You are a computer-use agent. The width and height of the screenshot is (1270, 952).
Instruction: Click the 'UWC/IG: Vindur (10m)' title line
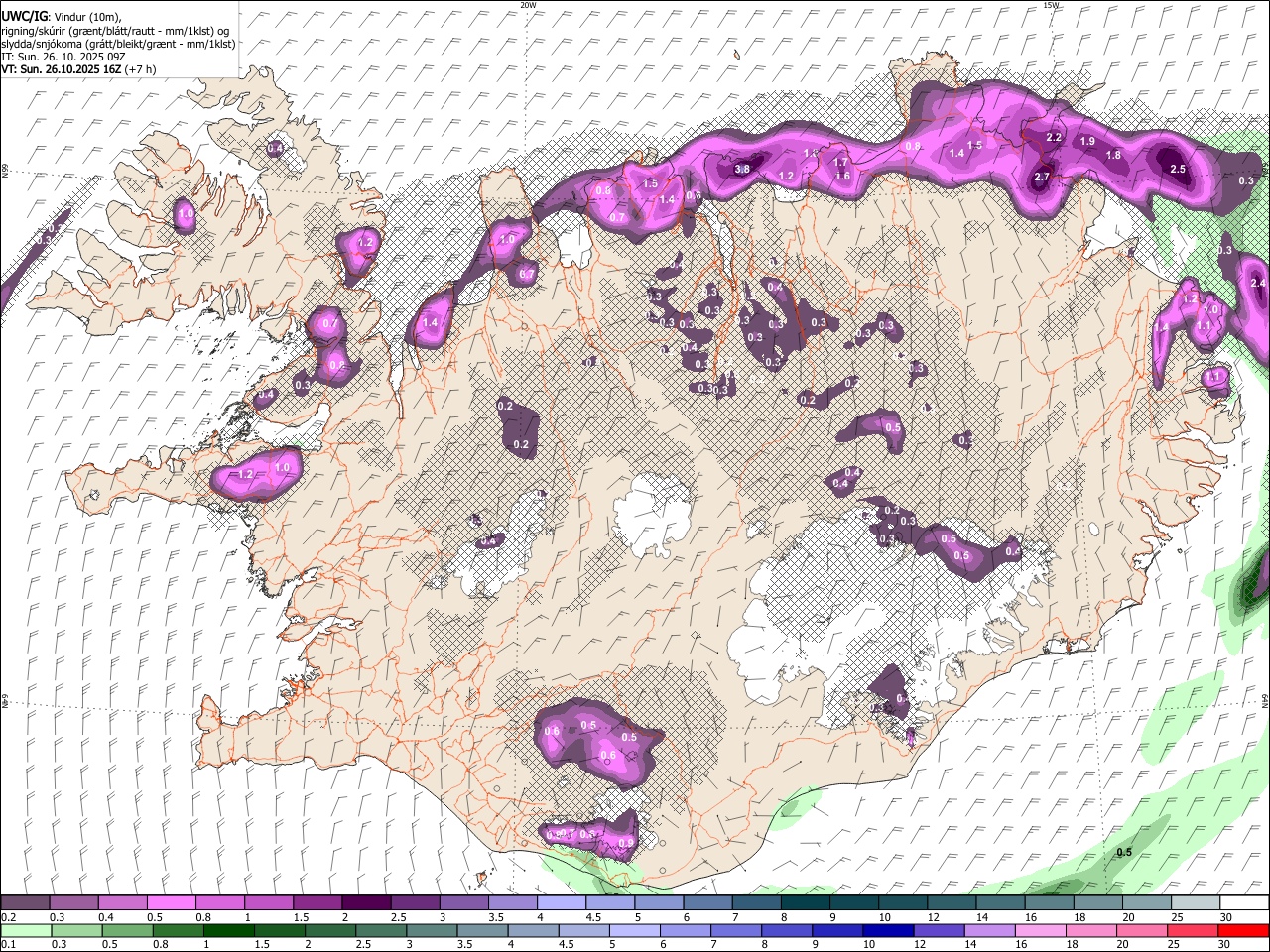[x=63, y=16]
